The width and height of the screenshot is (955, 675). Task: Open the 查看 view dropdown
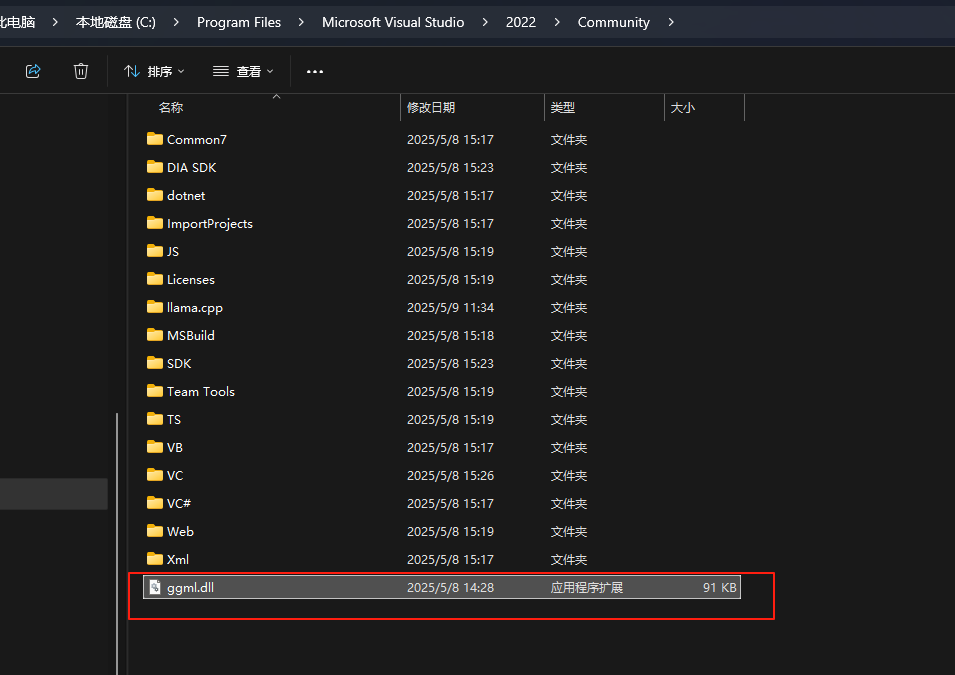pyautogui.click(x=243, y=71)
